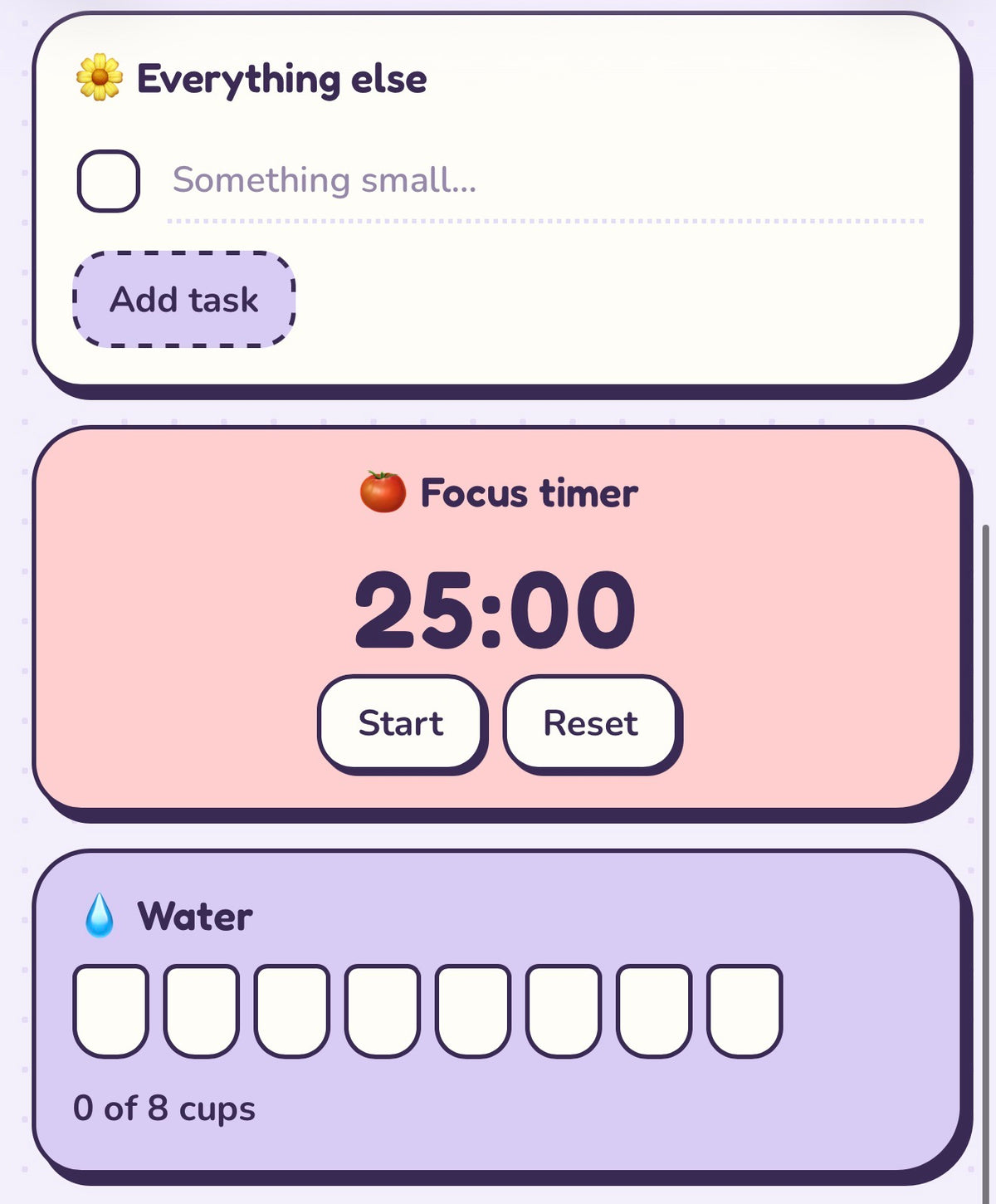This screenshot has width=996, height=1204.
Task: Fill the first water cup
Action: tap(111, 1011)
